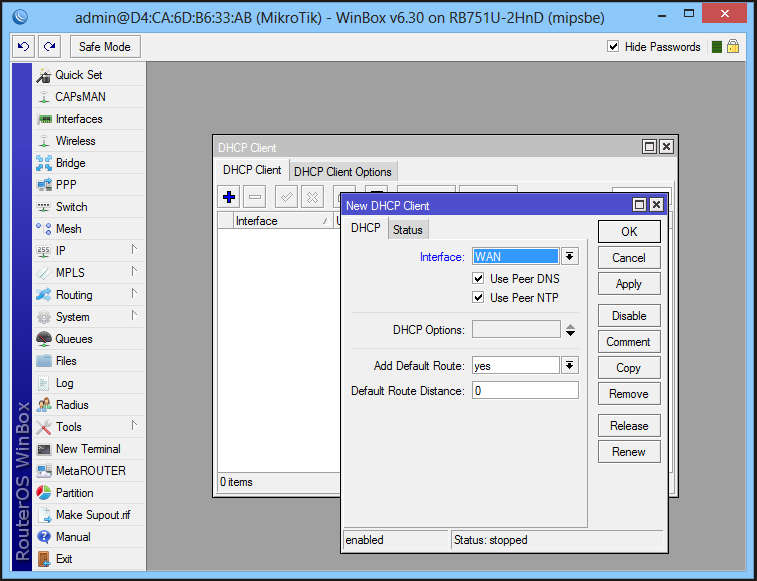The width and height of the screenshot is (757, 581).
Task: Expand the DHCP Options arrows
Action: [x=570, y=330]
